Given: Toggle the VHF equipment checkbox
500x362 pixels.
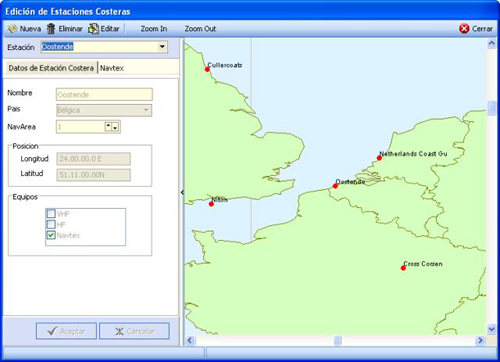Looking at the screenshot, I should 51,213.
